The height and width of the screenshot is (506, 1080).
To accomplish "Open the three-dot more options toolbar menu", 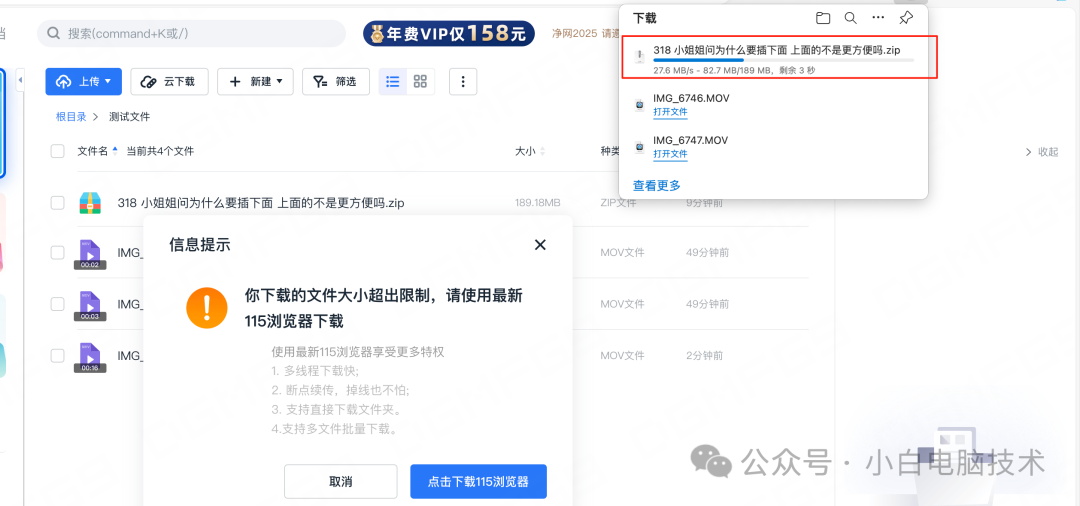I will coord(463,81).
